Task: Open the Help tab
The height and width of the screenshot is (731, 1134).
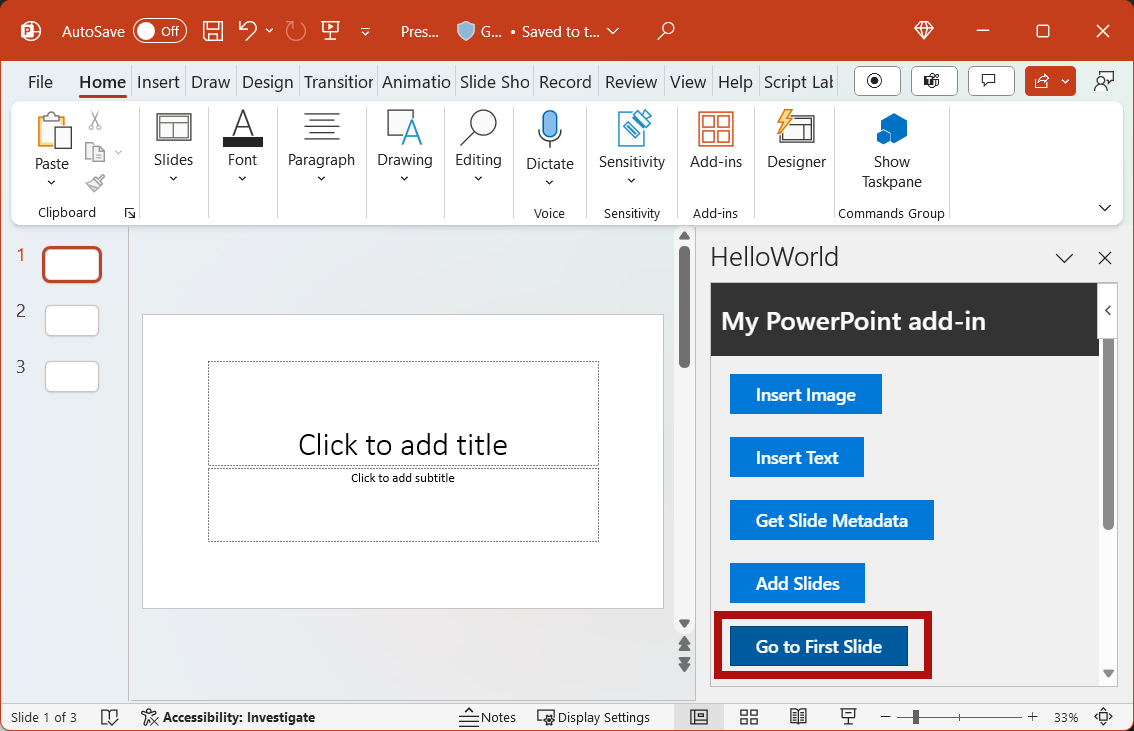Action: [735, 82]
